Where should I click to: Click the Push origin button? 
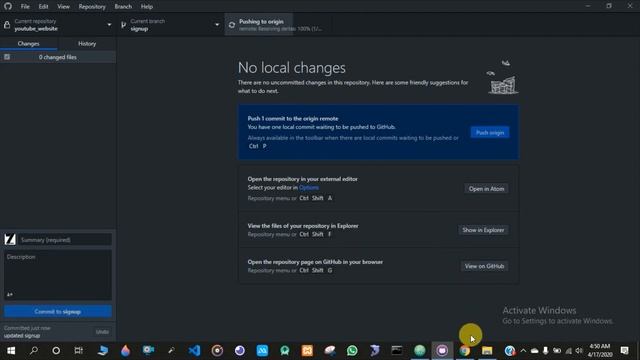point(490,132)
